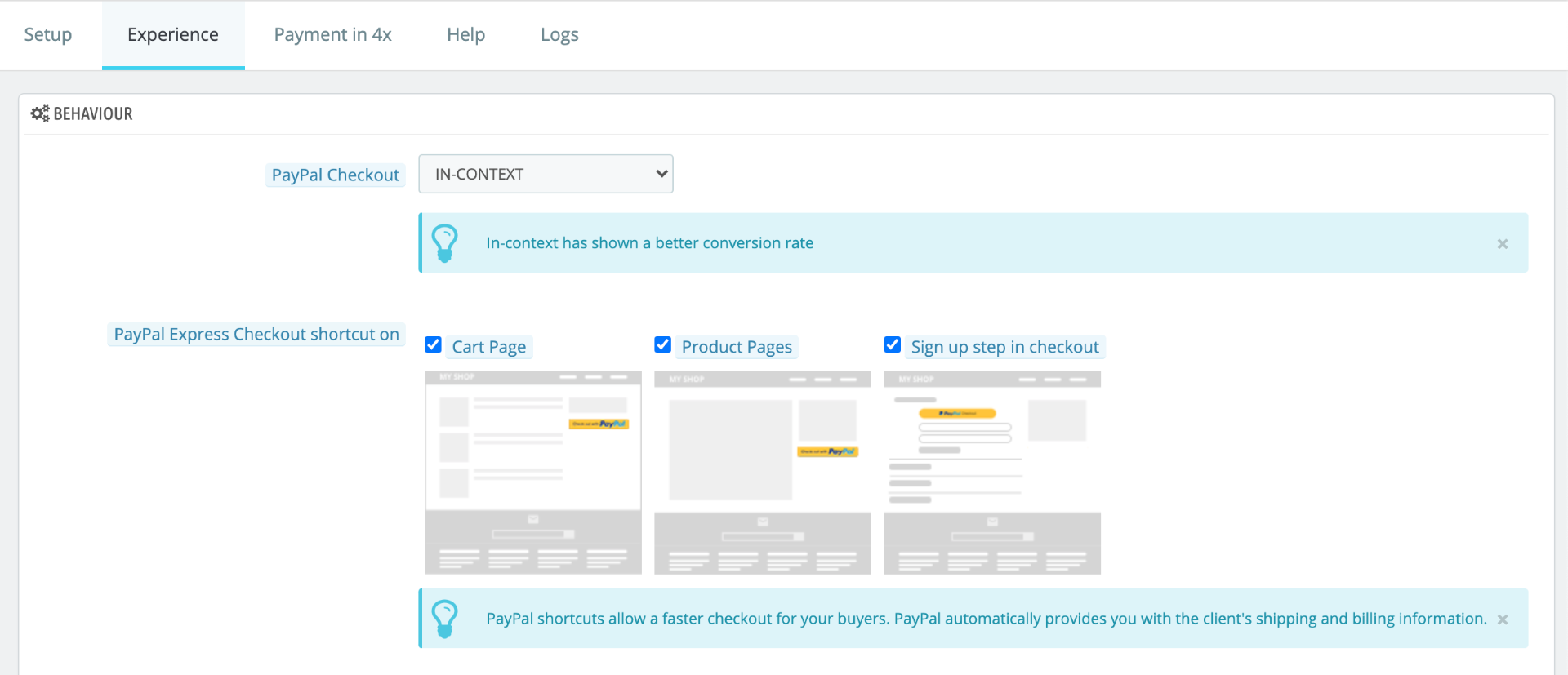The image size is (1568, 675).
Task: Open the Setup tab
Action: tap(48, 34)
